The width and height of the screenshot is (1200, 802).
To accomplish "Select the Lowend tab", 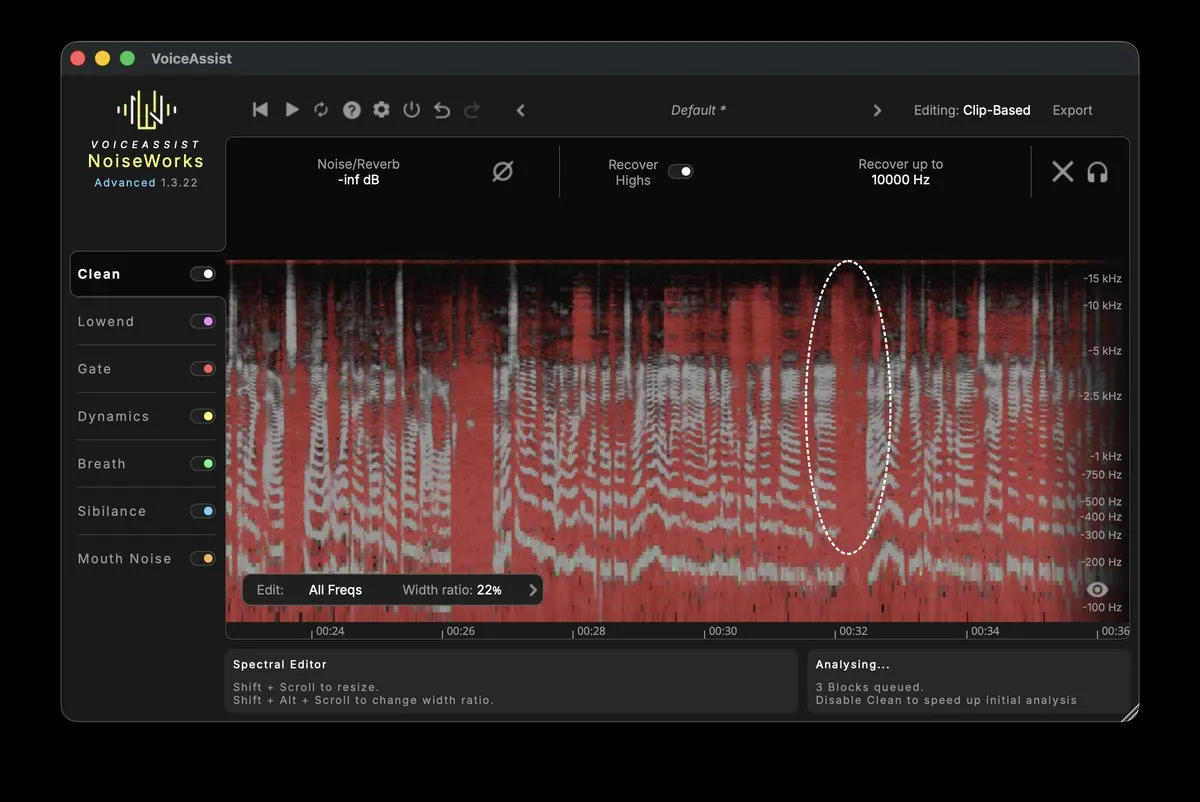I will click(106, 321).
